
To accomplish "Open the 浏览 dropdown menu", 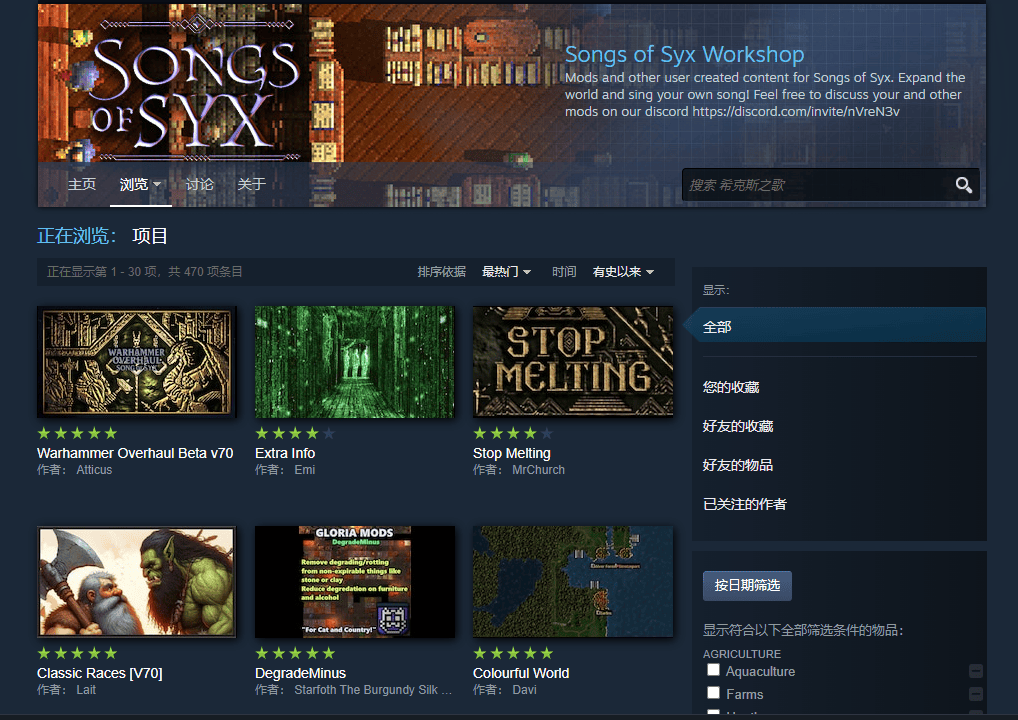I will coord(140,185).
